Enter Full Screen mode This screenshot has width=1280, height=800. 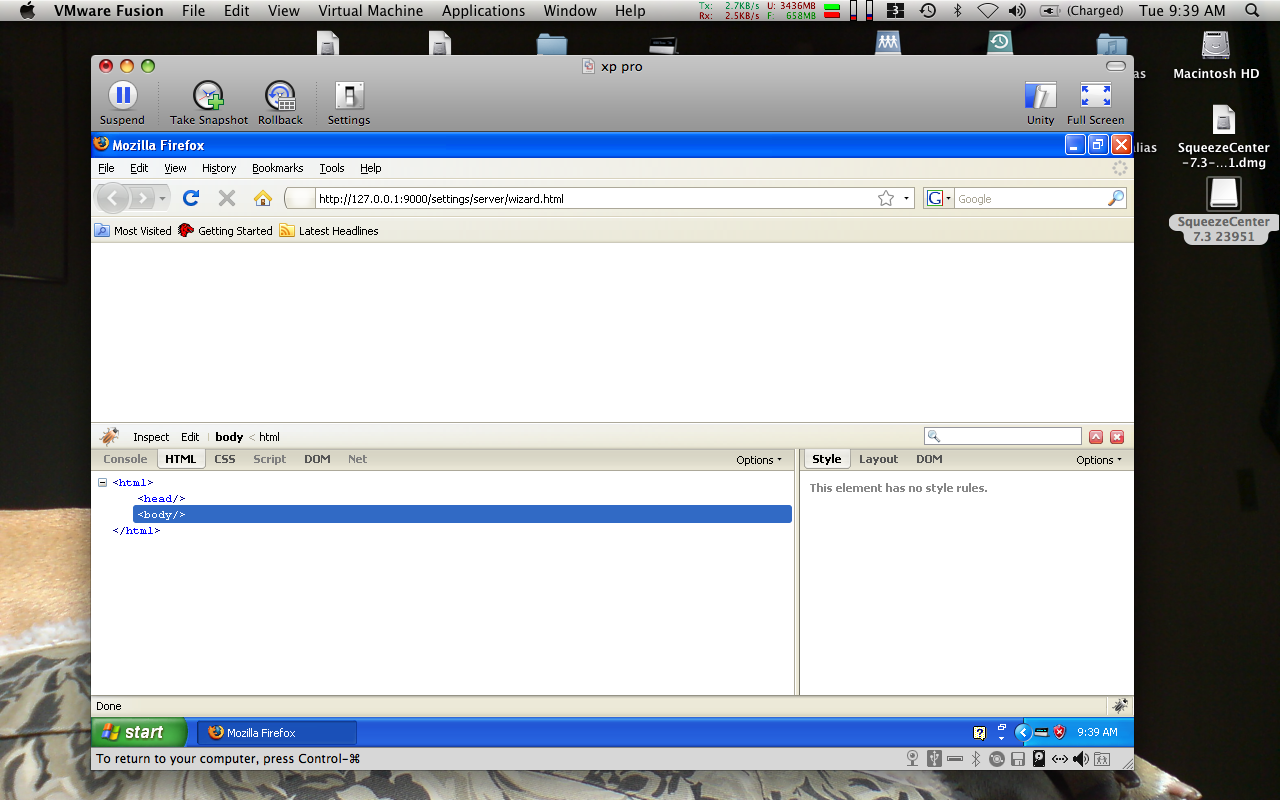click(1095, 96)
